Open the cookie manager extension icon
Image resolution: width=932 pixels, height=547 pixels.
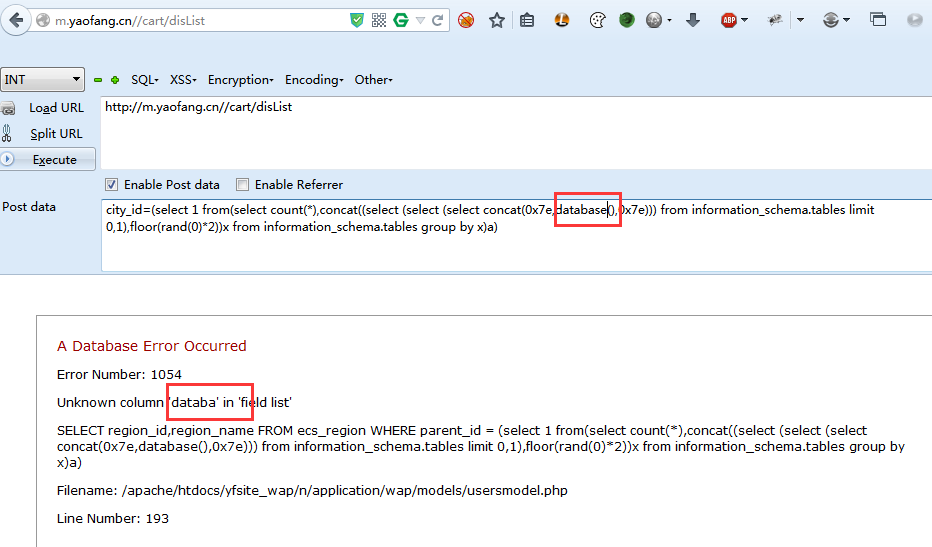[x=597, y=21]
